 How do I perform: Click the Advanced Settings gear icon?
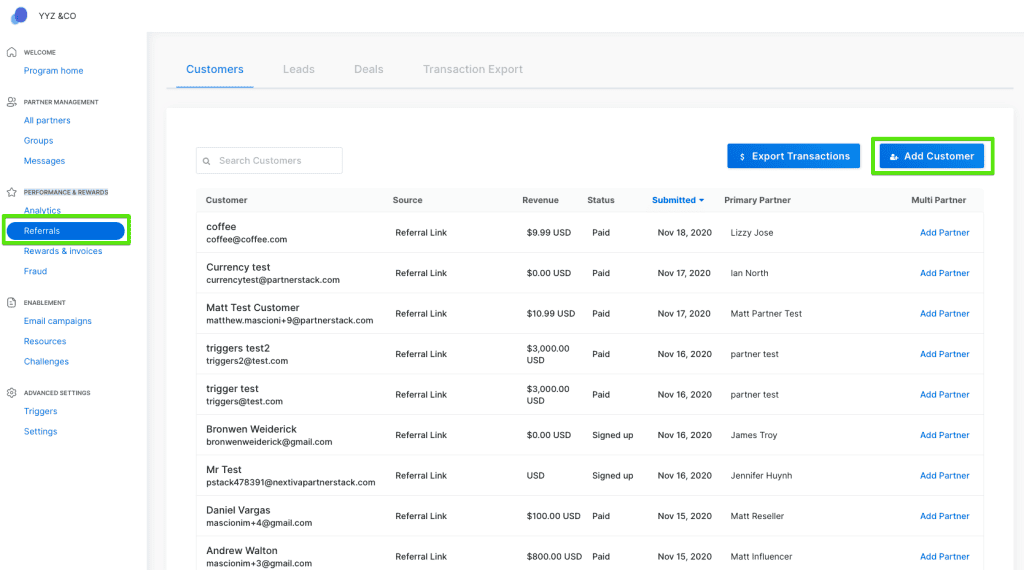pos(12,392)
